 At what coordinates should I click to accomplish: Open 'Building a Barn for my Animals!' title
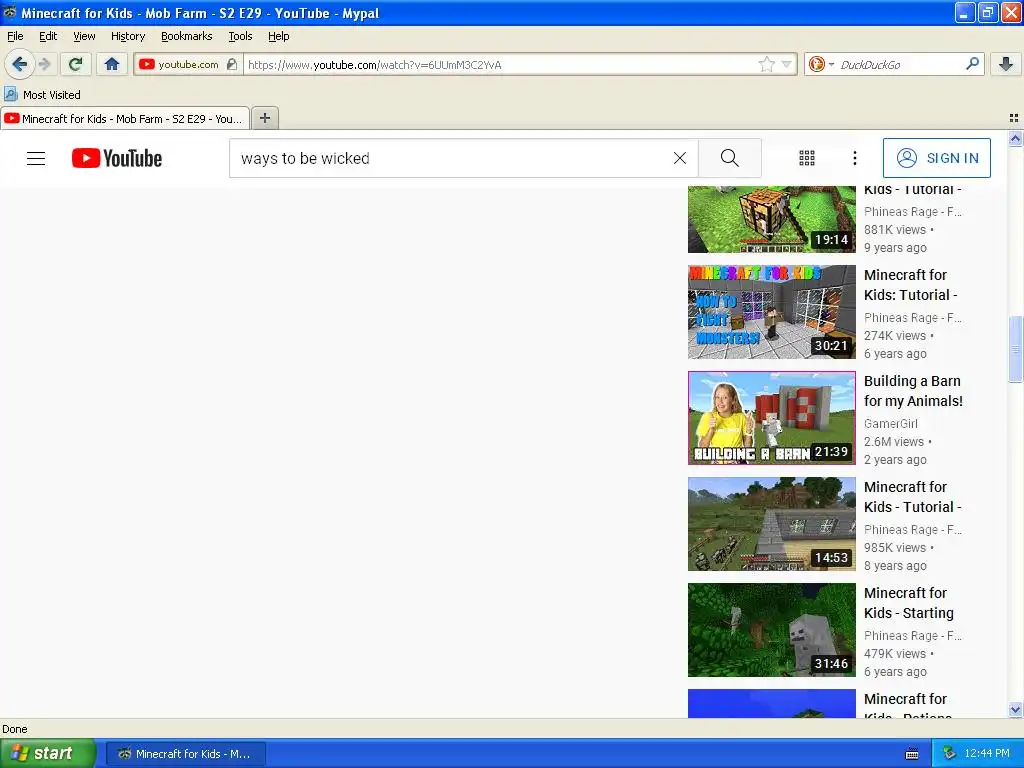click(x=913, y=391)
